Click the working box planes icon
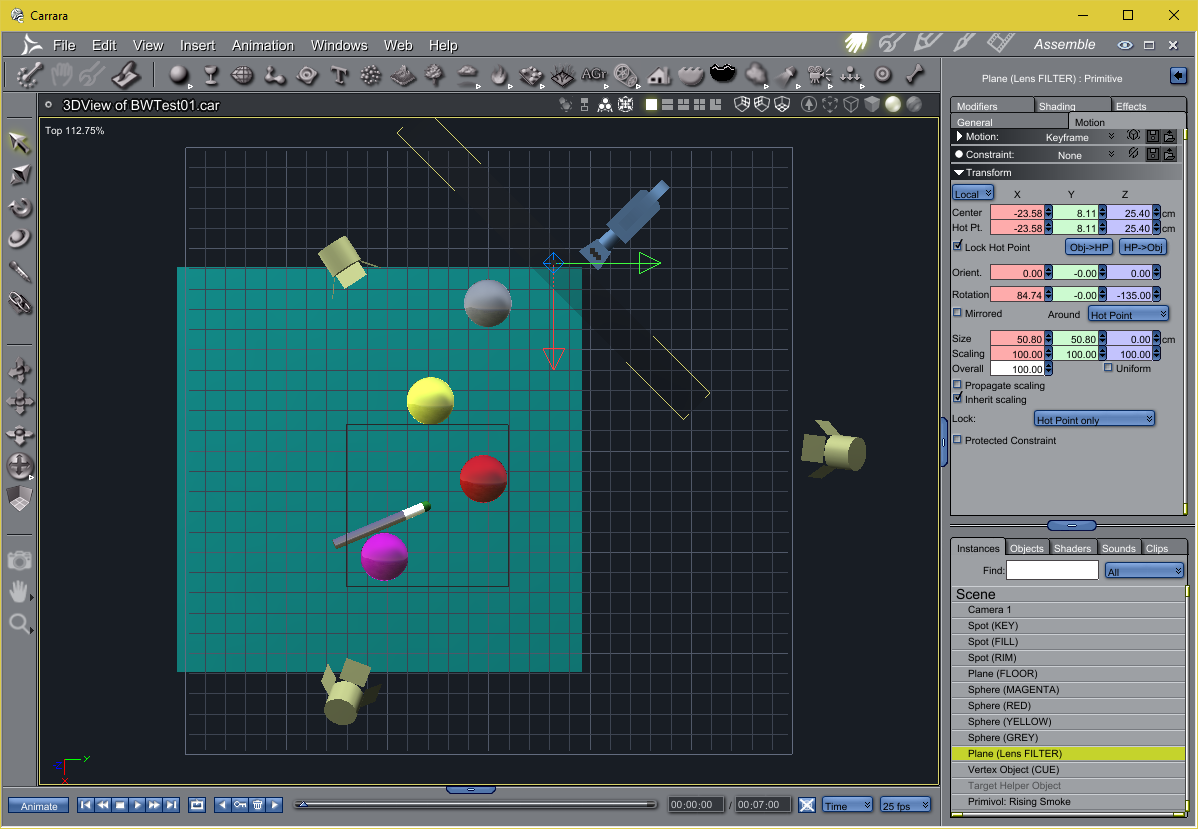This screenshot has height=829, width=1198. pyautogui.click(x=20, y=497)
